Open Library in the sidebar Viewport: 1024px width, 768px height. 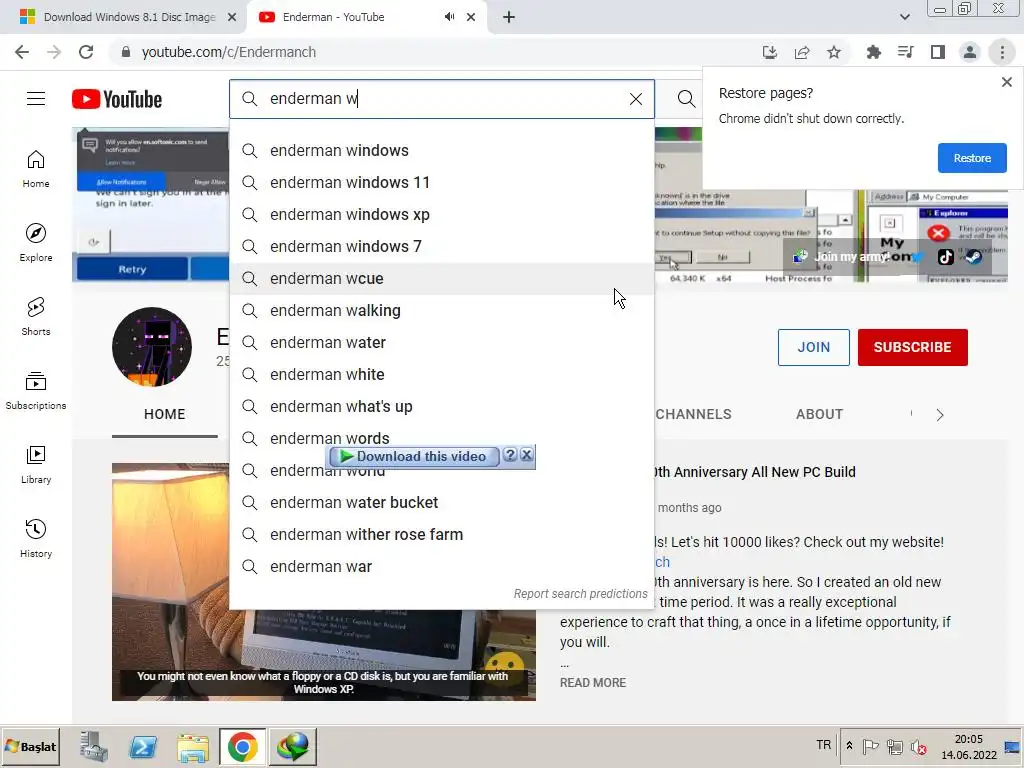36,464
